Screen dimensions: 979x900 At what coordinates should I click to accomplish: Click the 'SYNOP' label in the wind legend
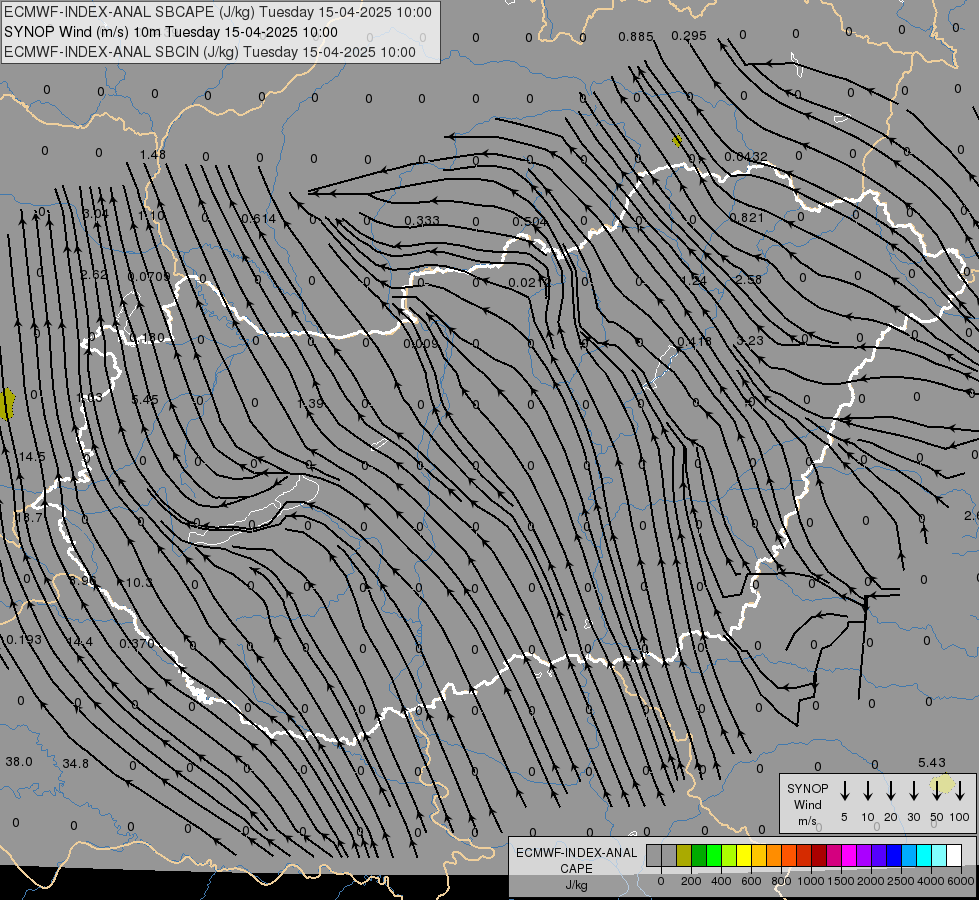[807, 789]
